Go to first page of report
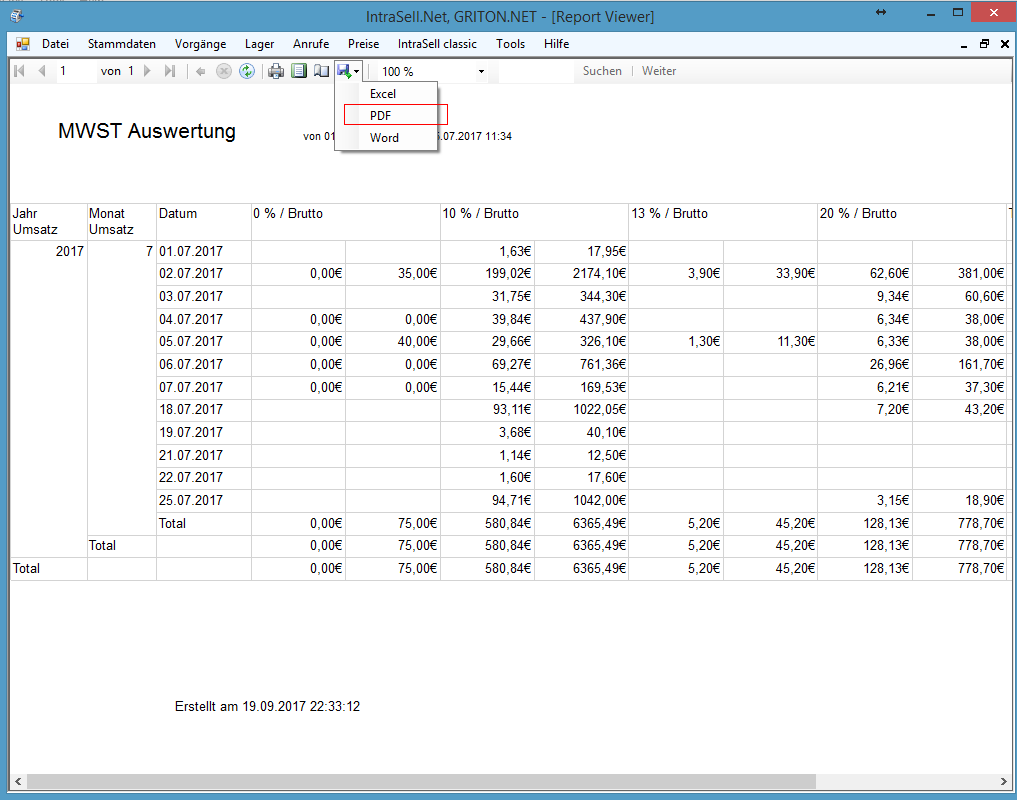This screenshot has width=1017, height=800. point(19,71)
